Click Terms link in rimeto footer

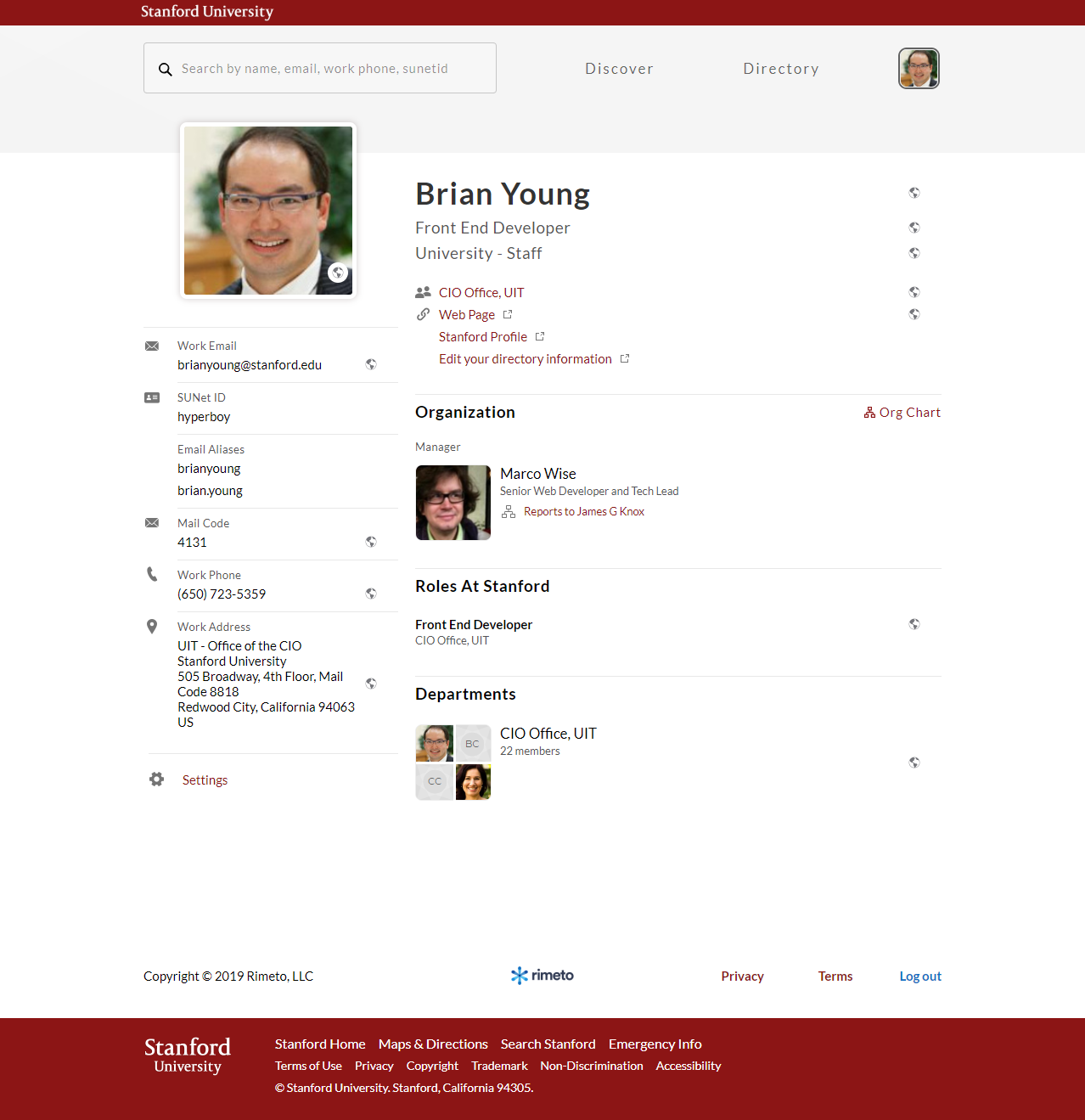835,976
